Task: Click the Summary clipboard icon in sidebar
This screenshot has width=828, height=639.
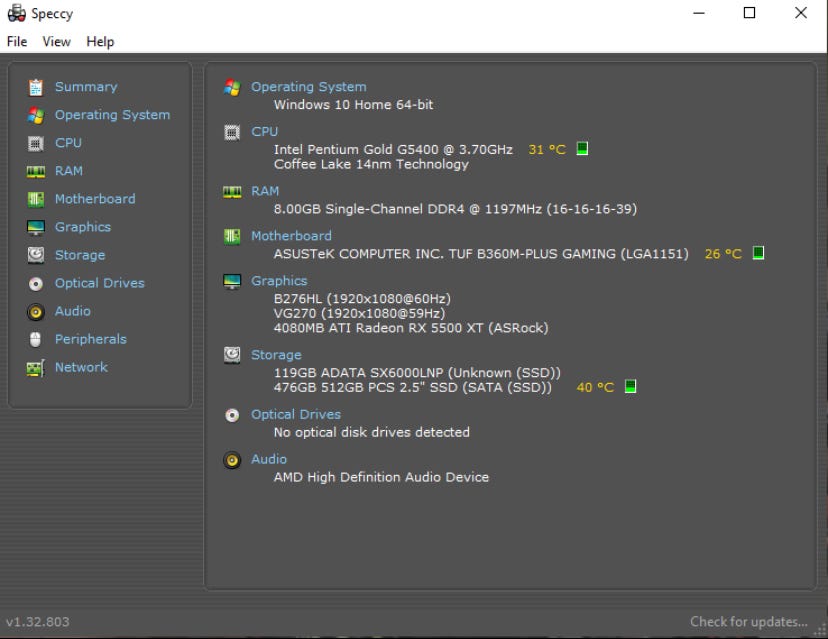Action: 35,87
